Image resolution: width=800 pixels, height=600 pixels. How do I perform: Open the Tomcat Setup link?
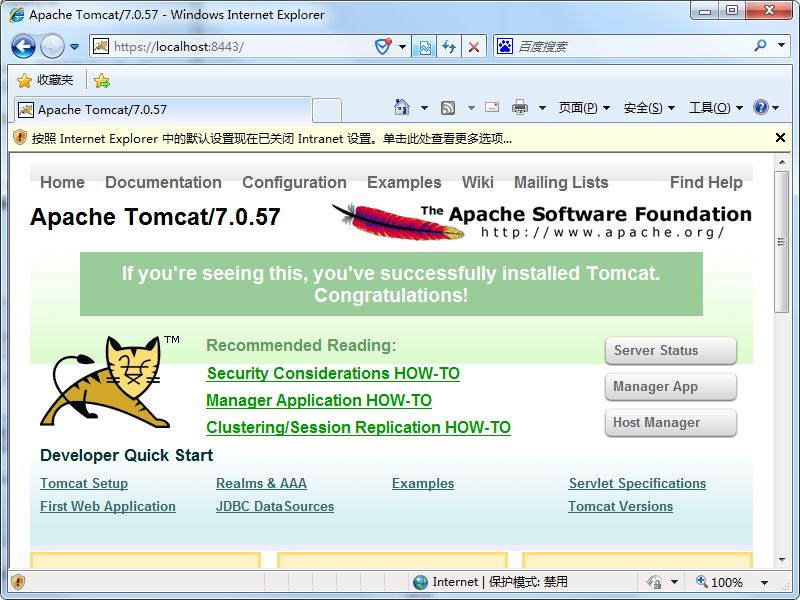click(x=84, y=483)
